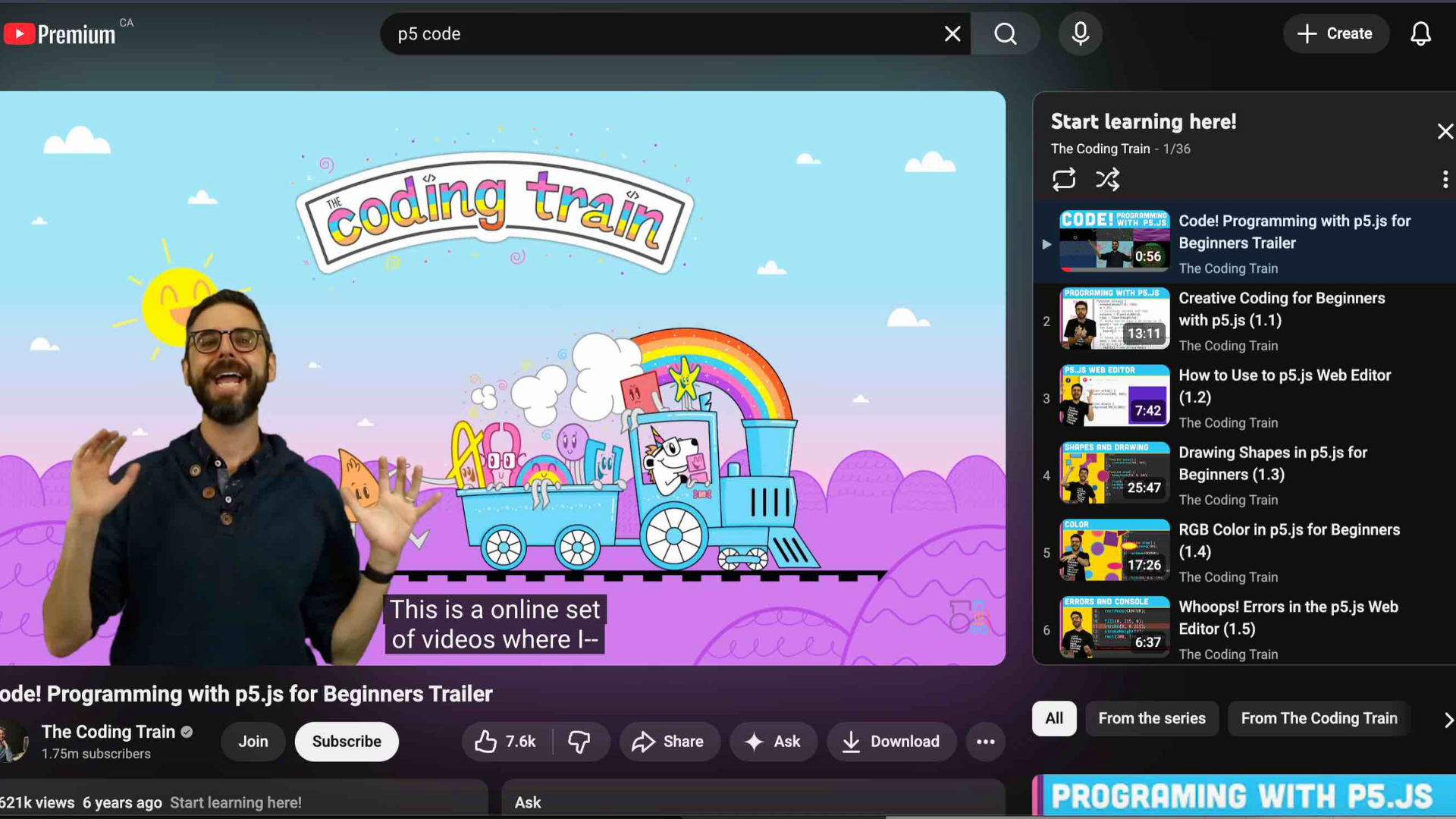
Task: Toggle playlist shuffle mode
Action: tap(1107, 179)
